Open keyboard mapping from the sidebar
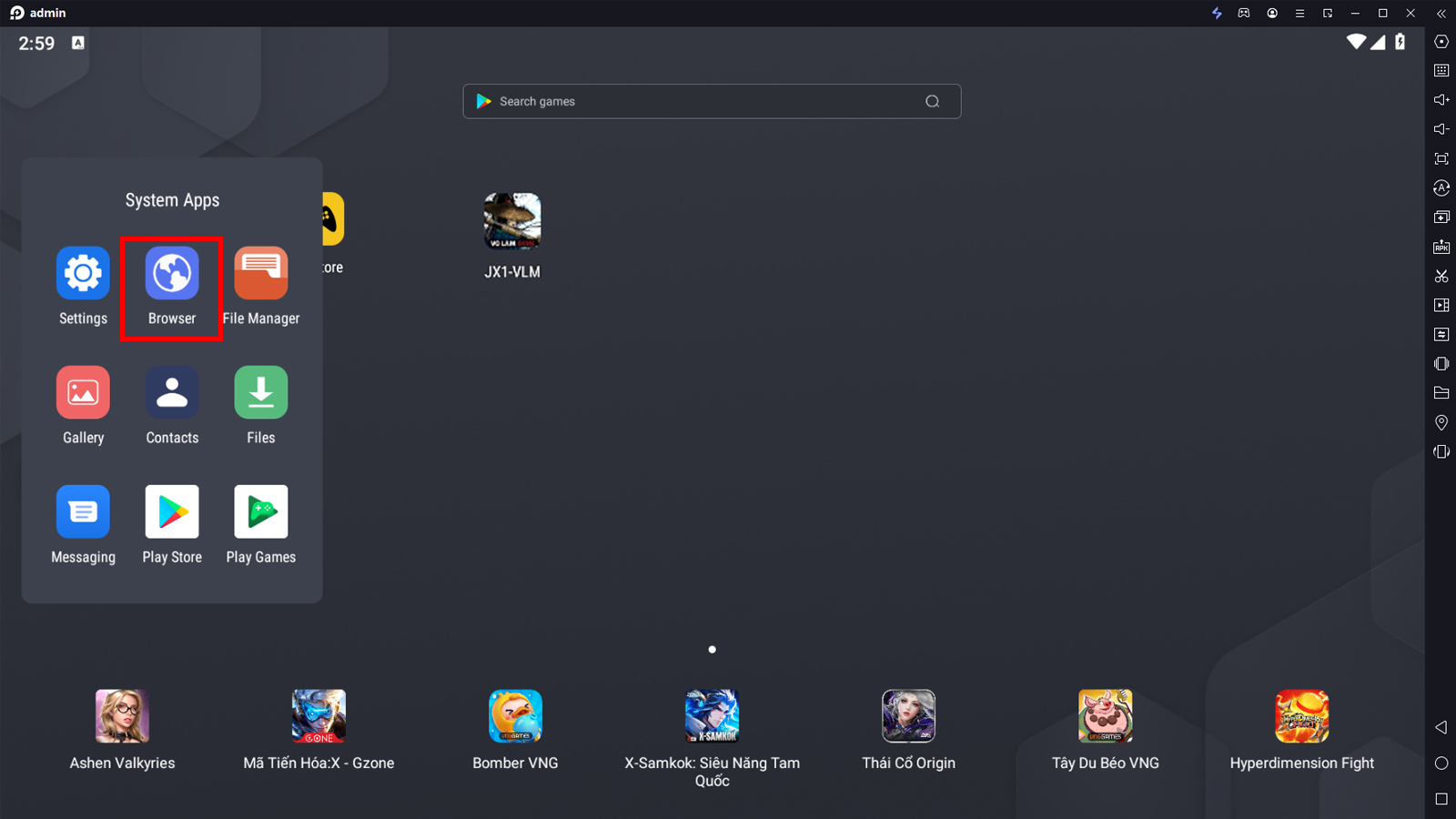 [x=1441, y=71]
